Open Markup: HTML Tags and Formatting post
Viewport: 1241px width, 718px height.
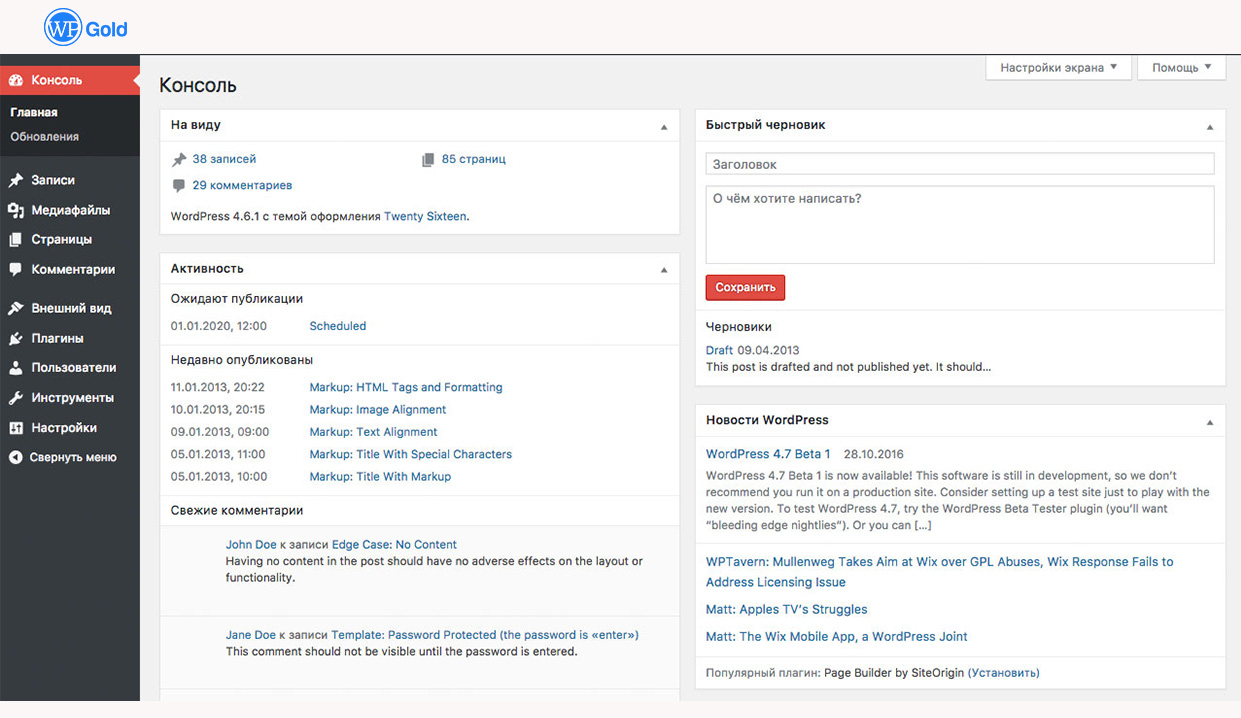pyautogui.click(x=406, y=388)
